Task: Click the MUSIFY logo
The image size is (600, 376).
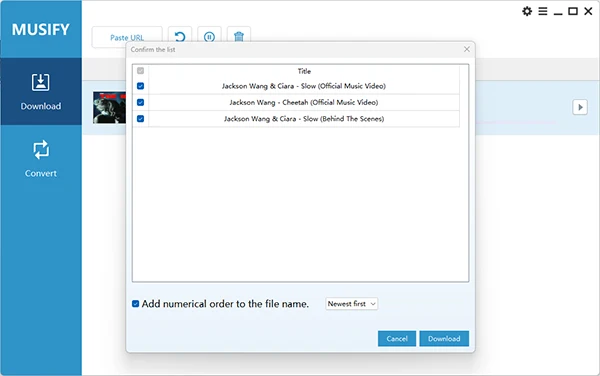Action: coord(41,29)
